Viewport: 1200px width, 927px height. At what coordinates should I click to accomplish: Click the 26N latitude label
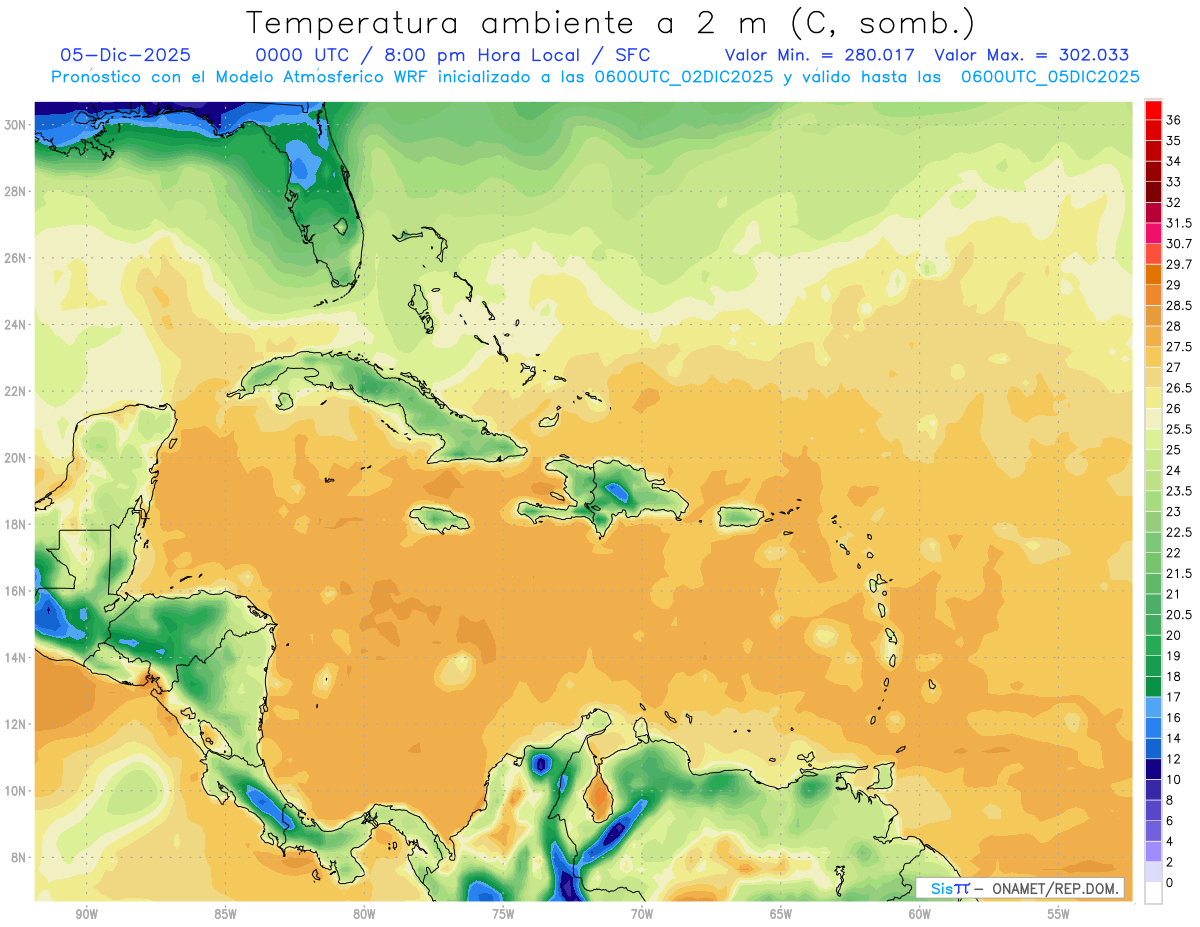tap(16, 257)
